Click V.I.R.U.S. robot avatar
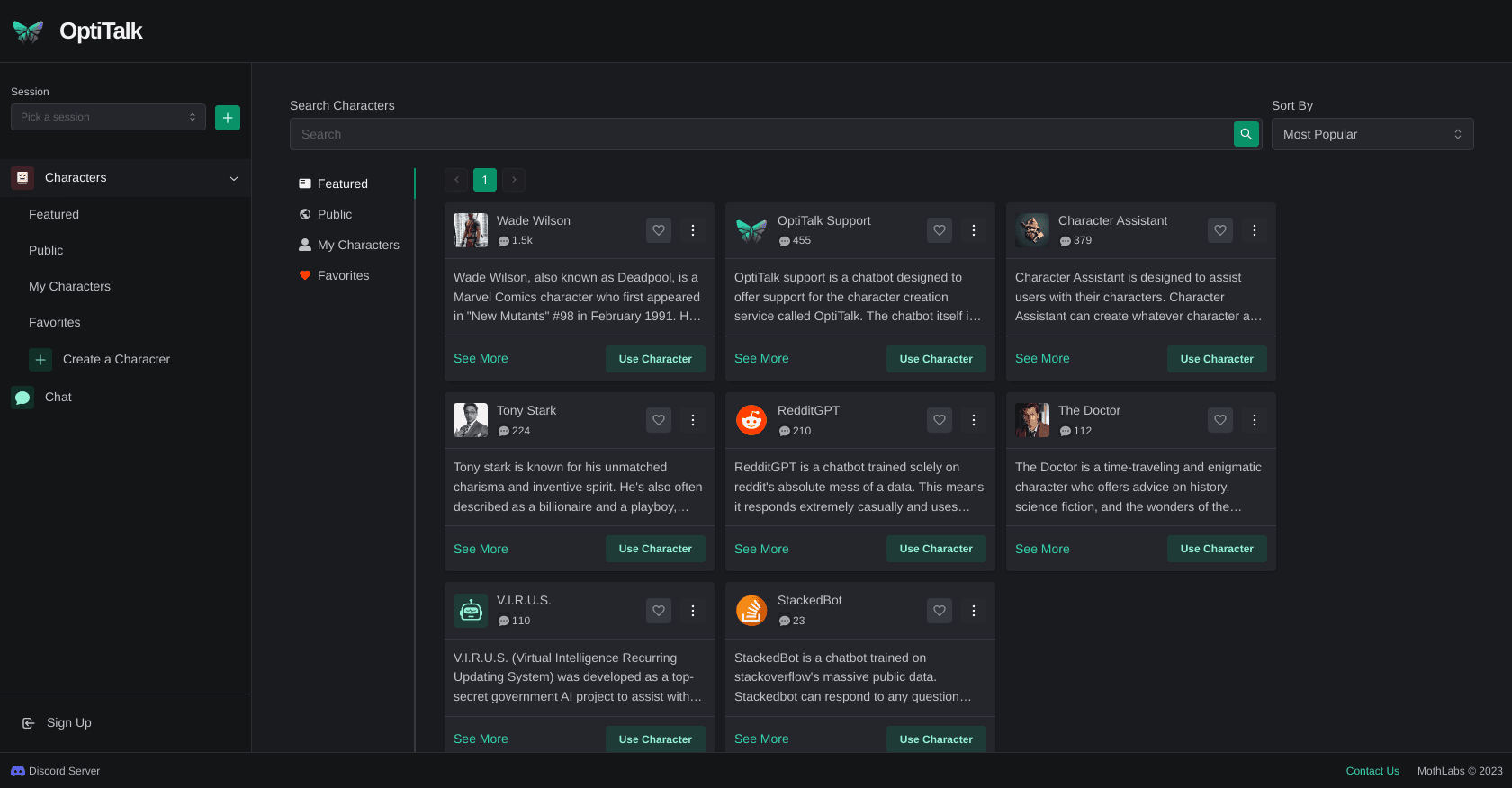Image resolution: width=1512 pixels, height=788 pixels. pyautogui.click(x=471, y=611)
